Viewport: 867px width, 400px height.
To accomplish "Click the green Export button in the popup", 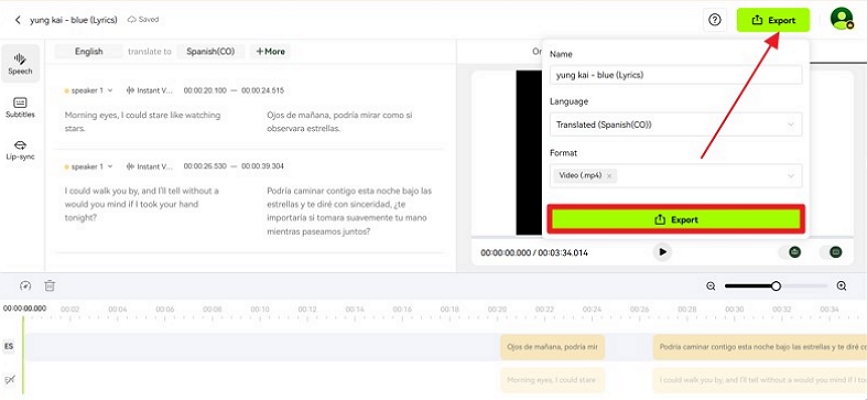I will click(x=675, y=219).
